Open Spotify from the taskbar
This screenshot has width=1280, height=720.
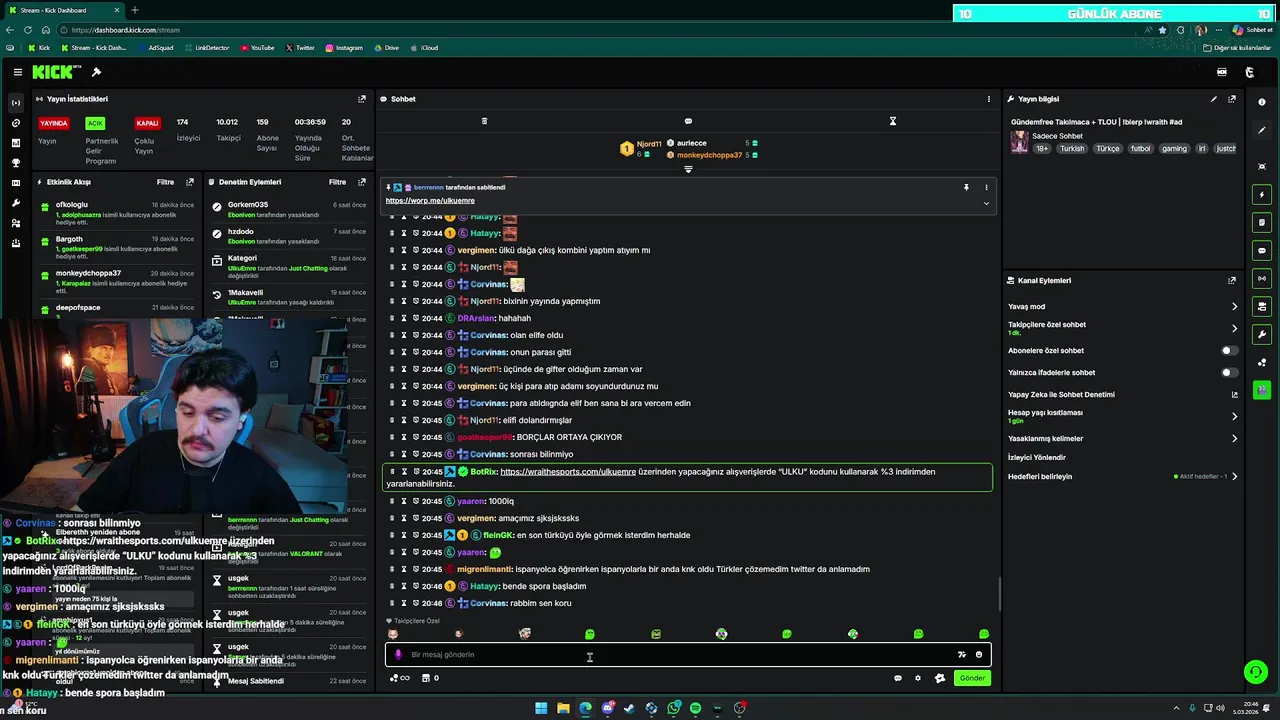(x=695, y=708)
